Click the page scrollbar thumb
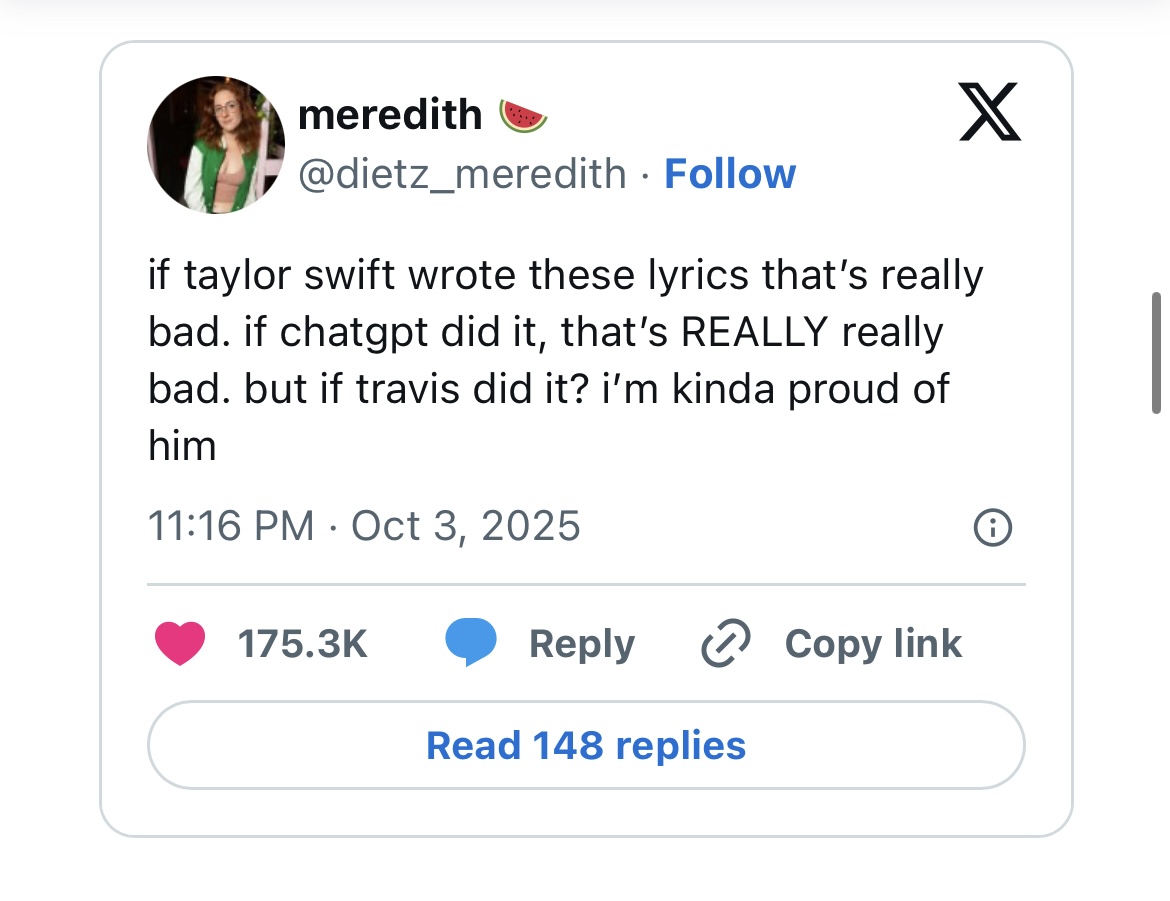Screen dimensions: 1170x901 [x=1156, y=352]
